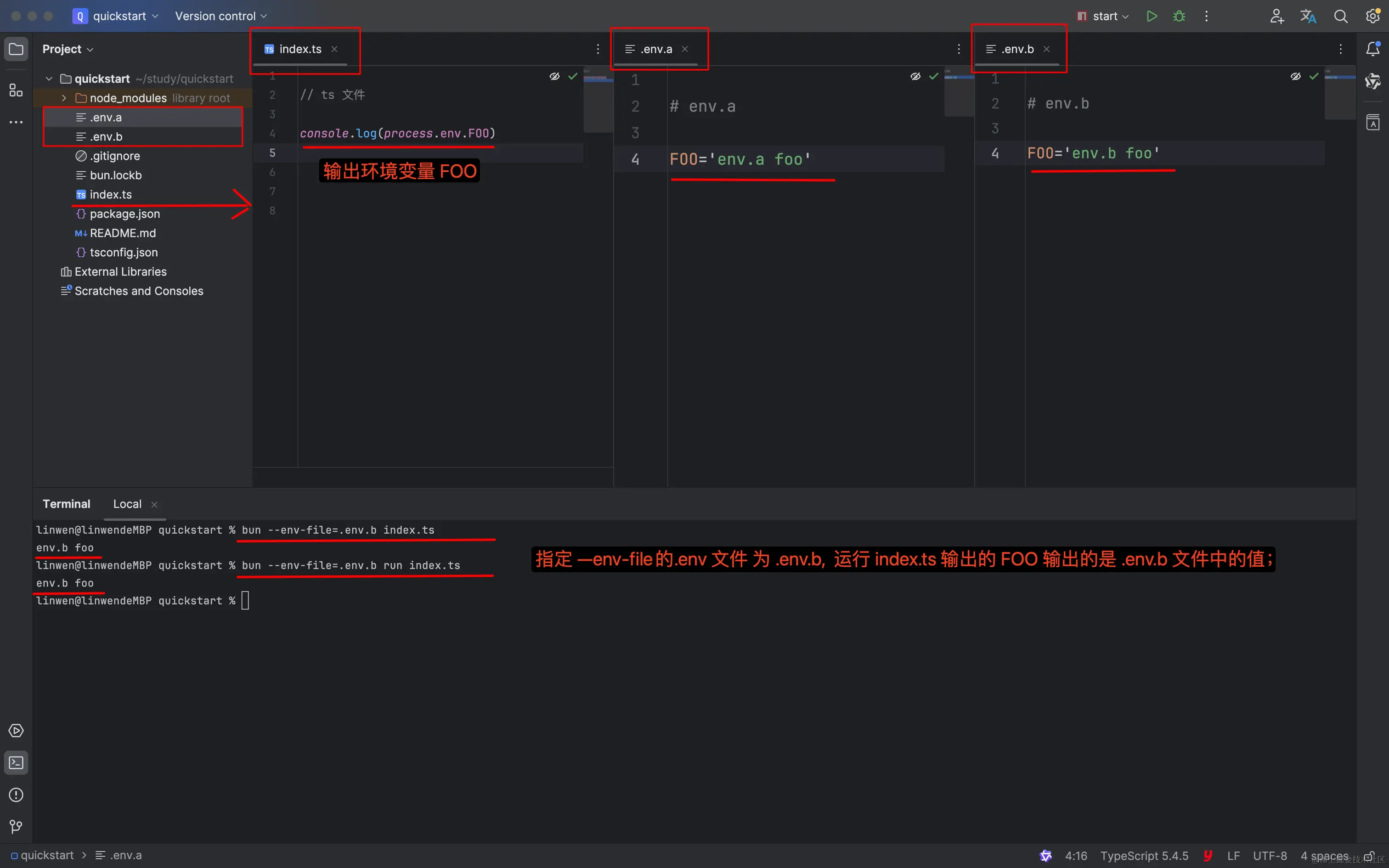Open tab options menu for .env.b editor
The height and width of the screenshot is (868, 1389).
1341,50
